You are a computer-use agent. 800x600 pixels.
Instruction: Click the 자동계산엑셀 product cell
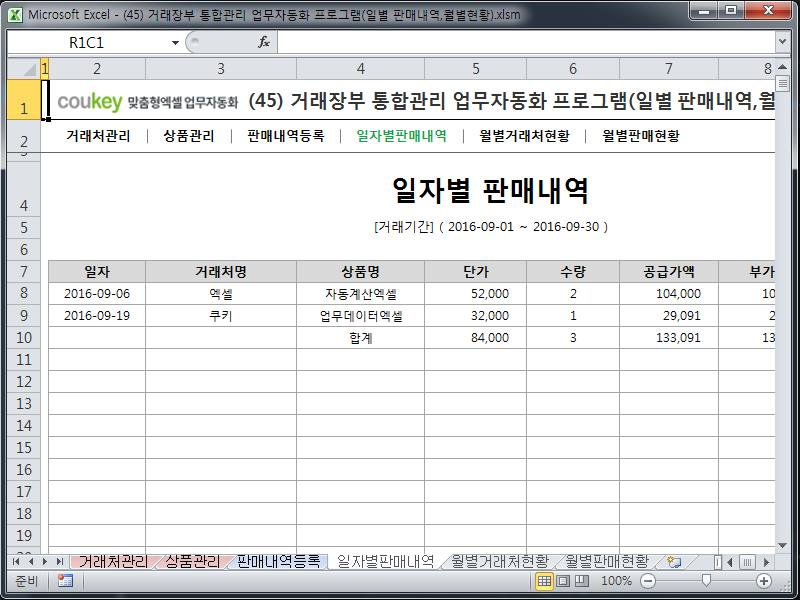(x=361, y=294)
